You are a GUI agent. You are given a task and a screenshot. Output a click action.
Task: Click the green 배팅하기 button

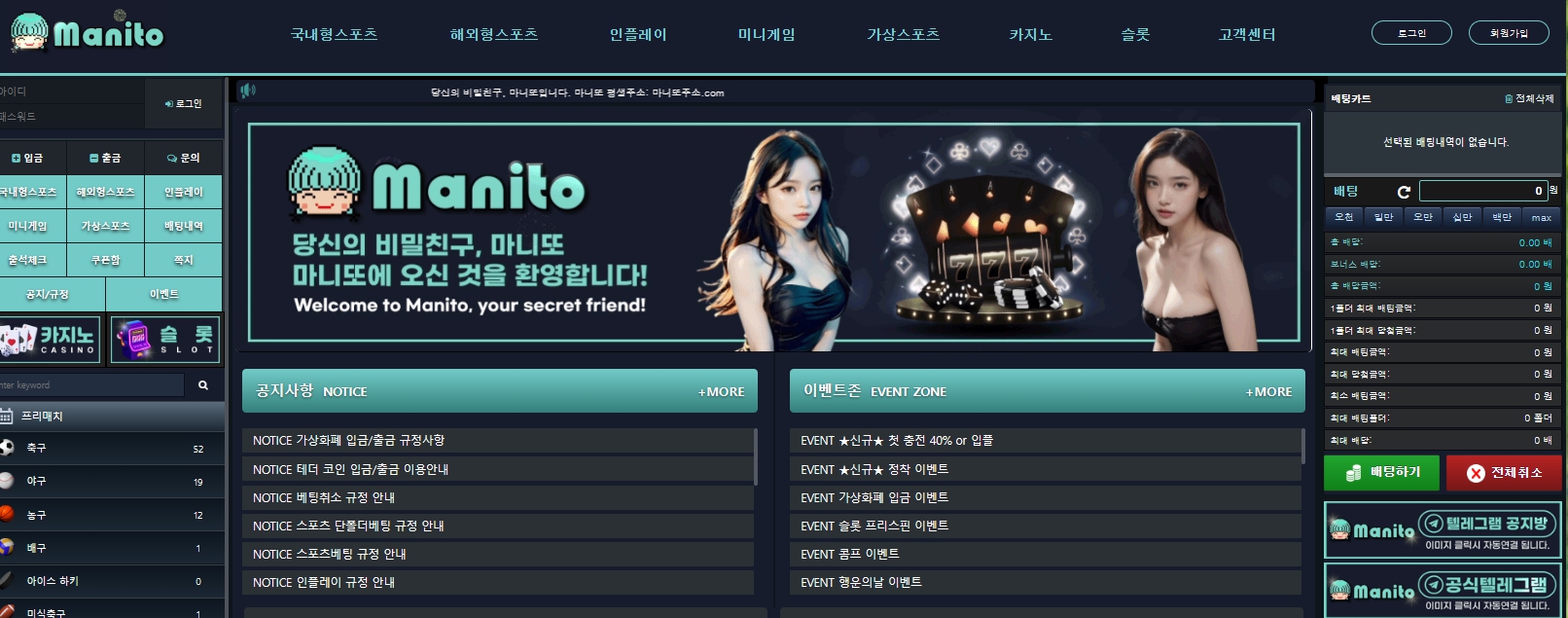point(1382,472)
